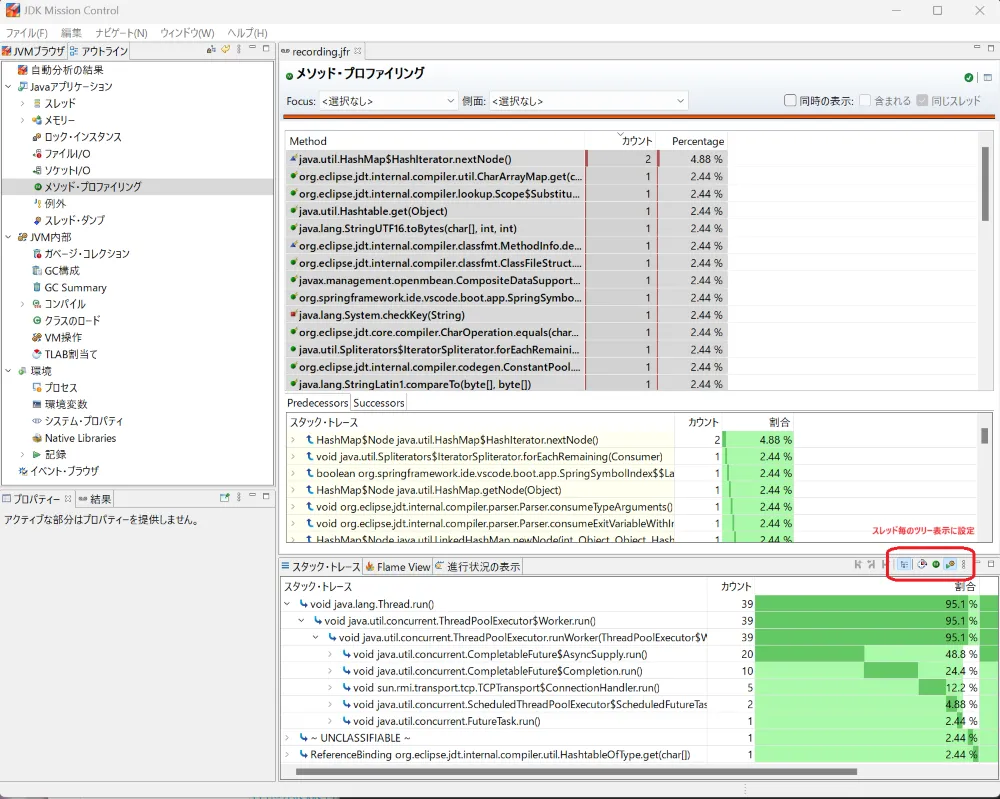
Task: Minimize the editor area
Action: [x=976, y=47]
